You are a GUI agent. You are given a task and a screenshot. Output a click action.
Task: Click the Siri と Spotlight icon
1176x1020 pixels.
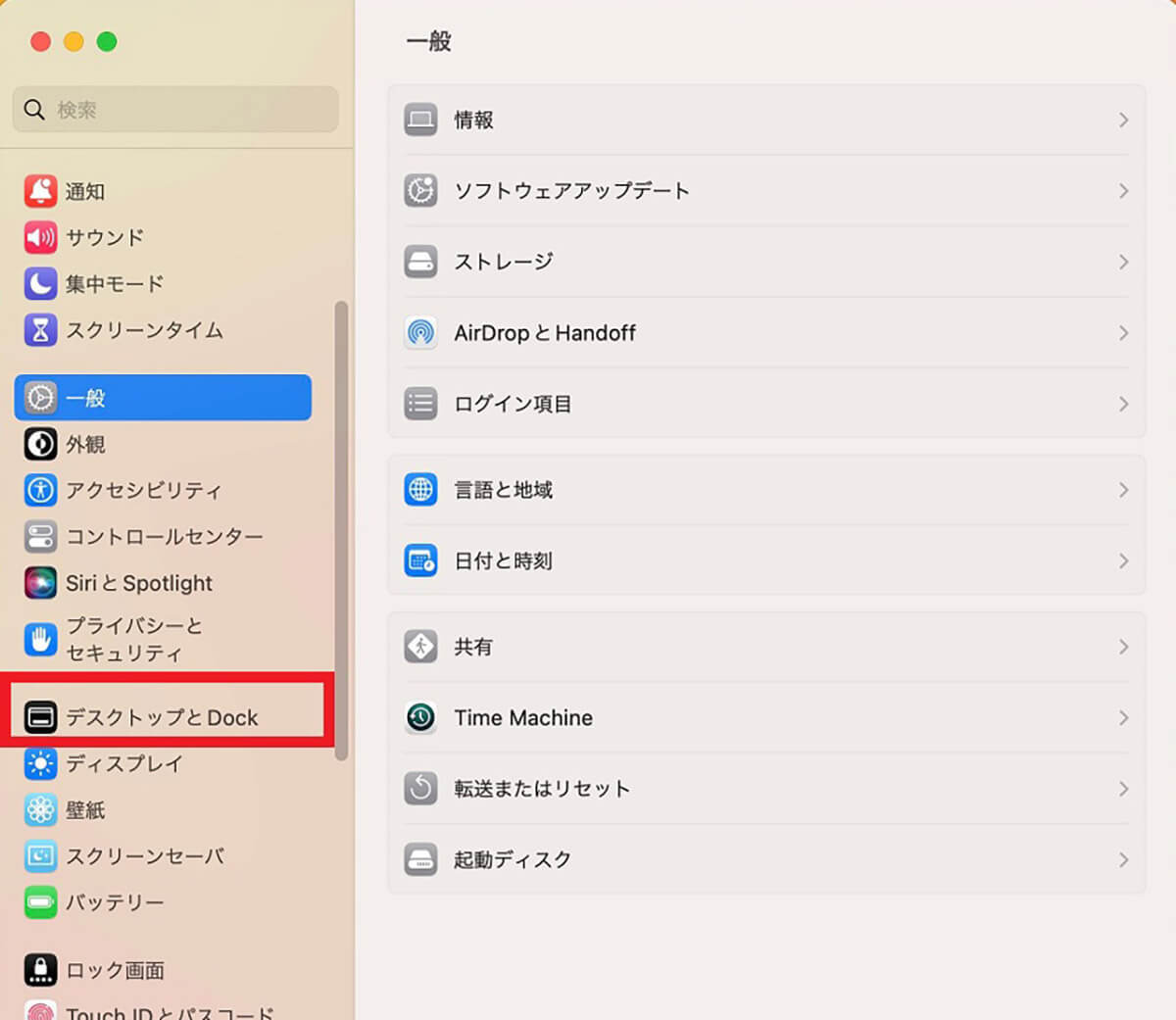click(40, 583)
